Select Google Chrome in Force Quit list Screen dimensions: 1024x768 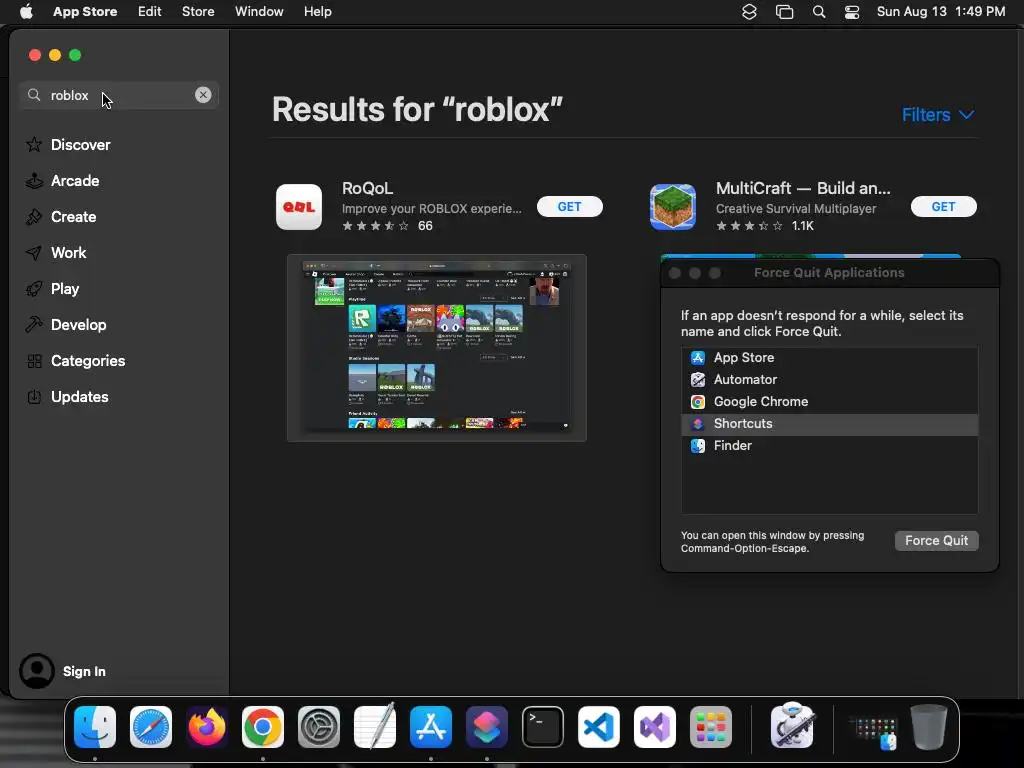click(829, 402)
